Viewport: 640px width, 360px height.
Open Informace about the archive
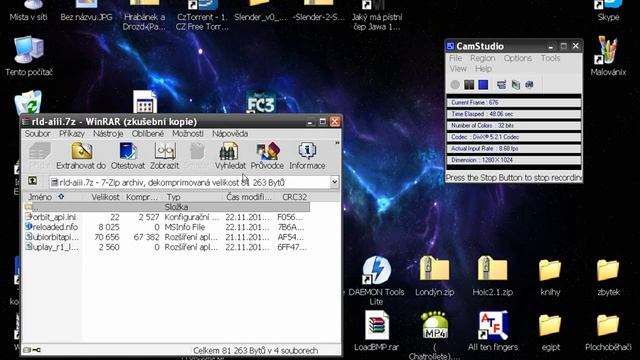click(307, 156)
